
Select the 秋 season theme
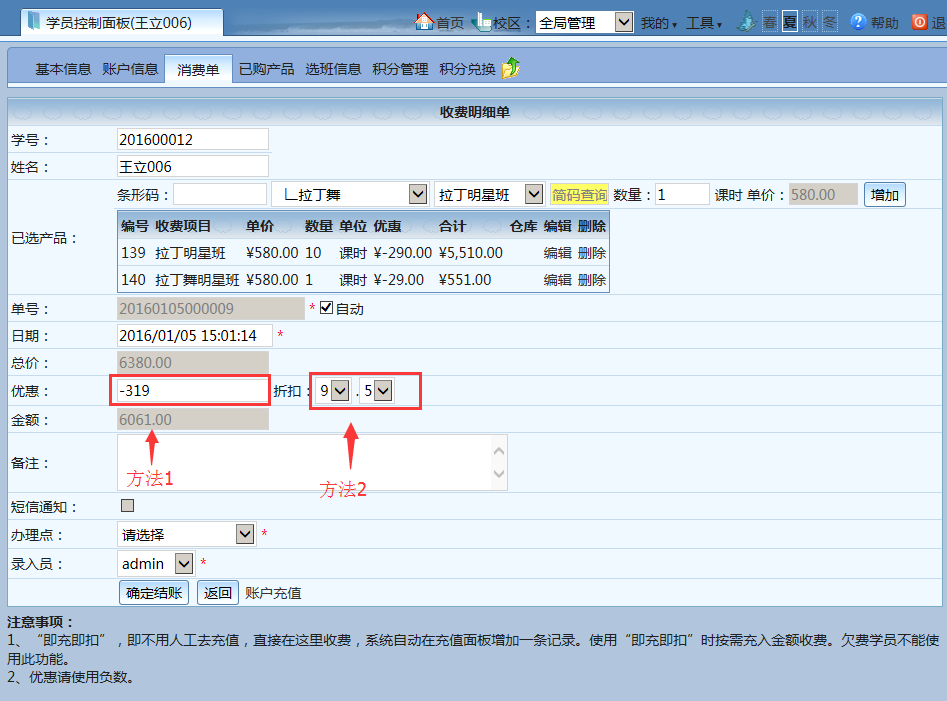point(809,22)
